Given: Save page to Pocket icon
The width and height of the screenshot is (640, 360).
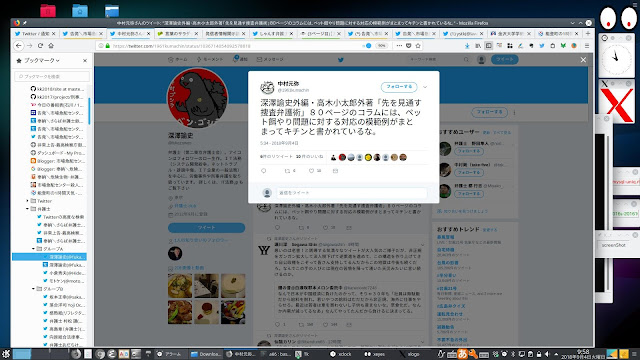Looking at the screenshot, I should (409, 46).
